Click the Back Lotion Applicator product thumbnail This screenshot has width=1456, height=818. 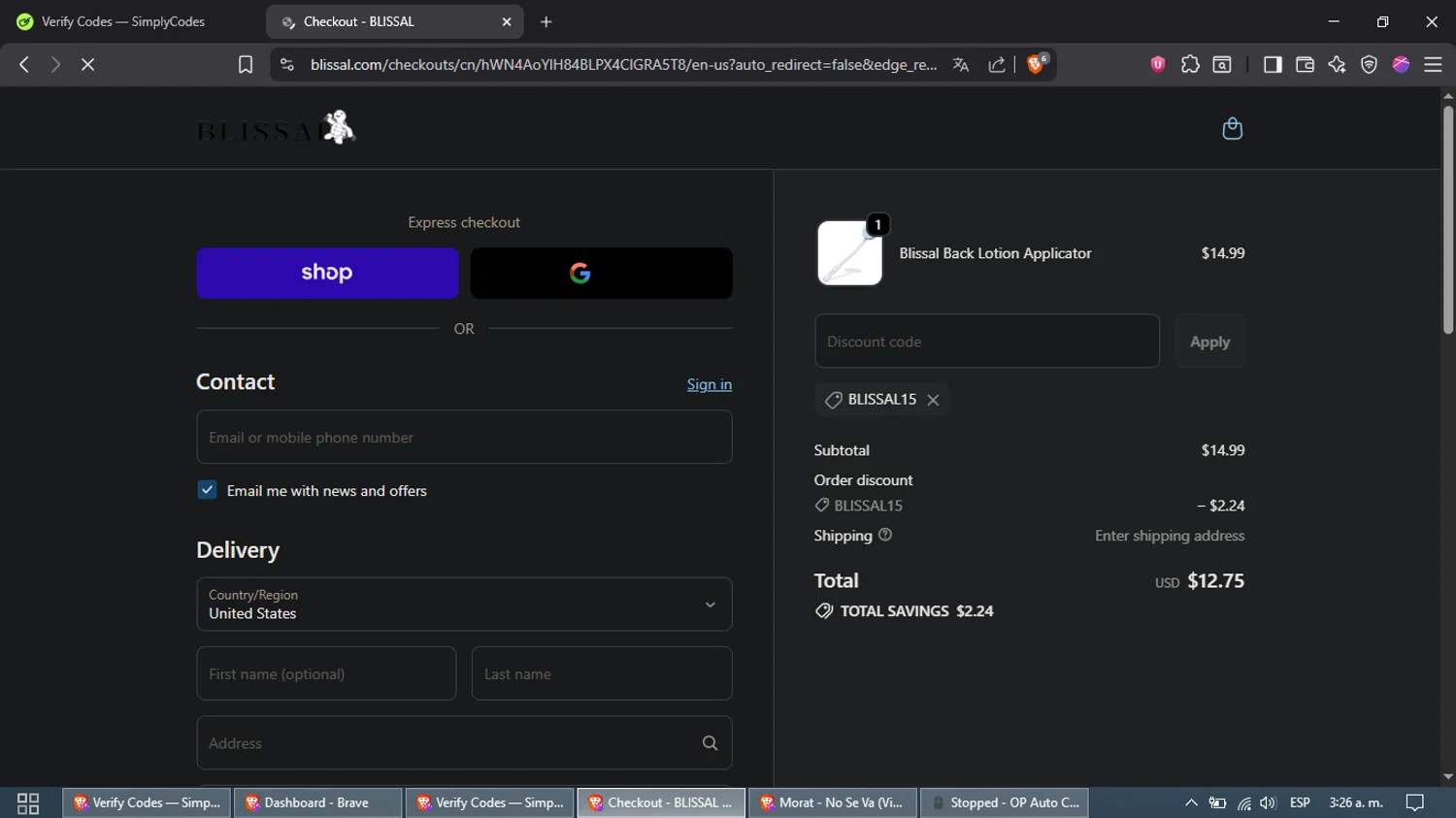[850, 253]
